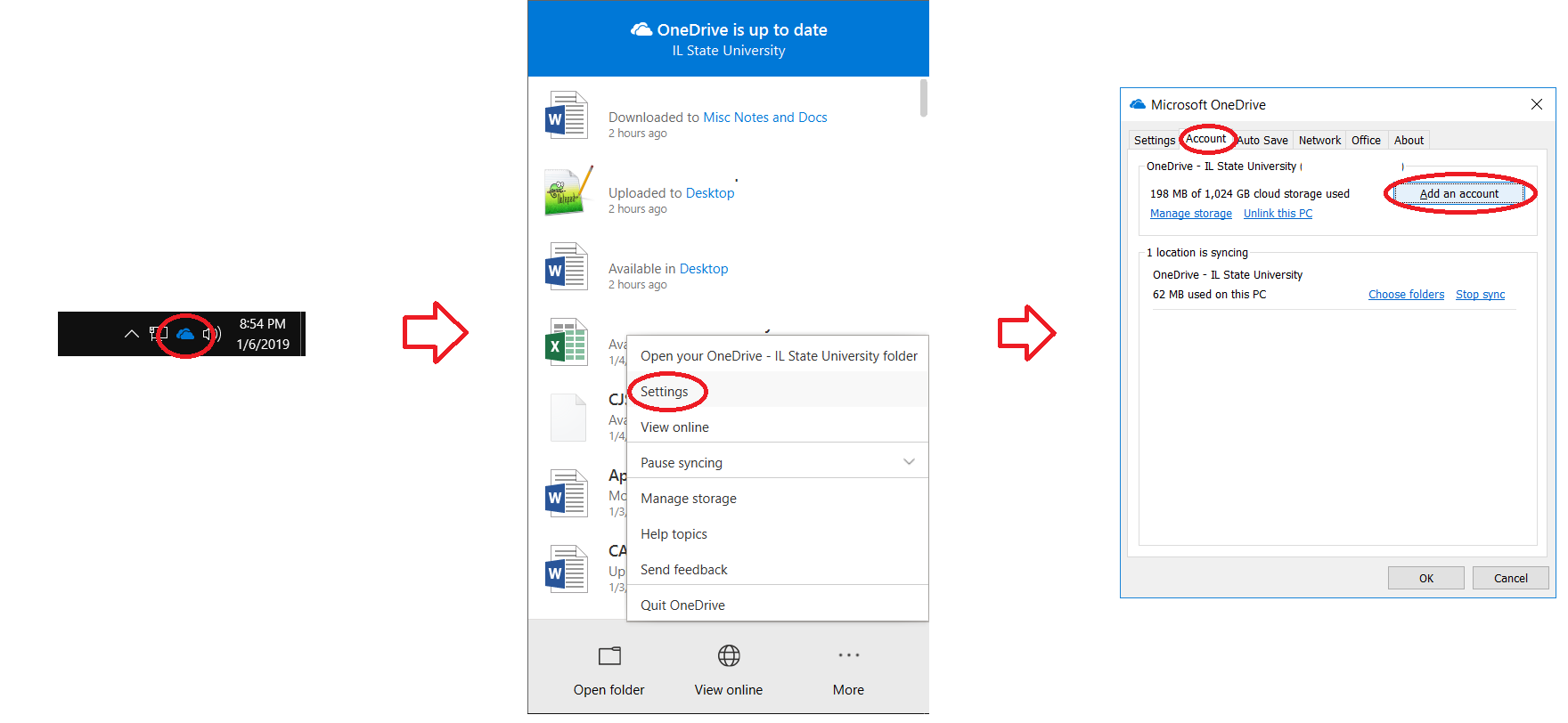Click the text '1 location is syncing'
Screen dimensions: 1568x723
[1197, 253]
